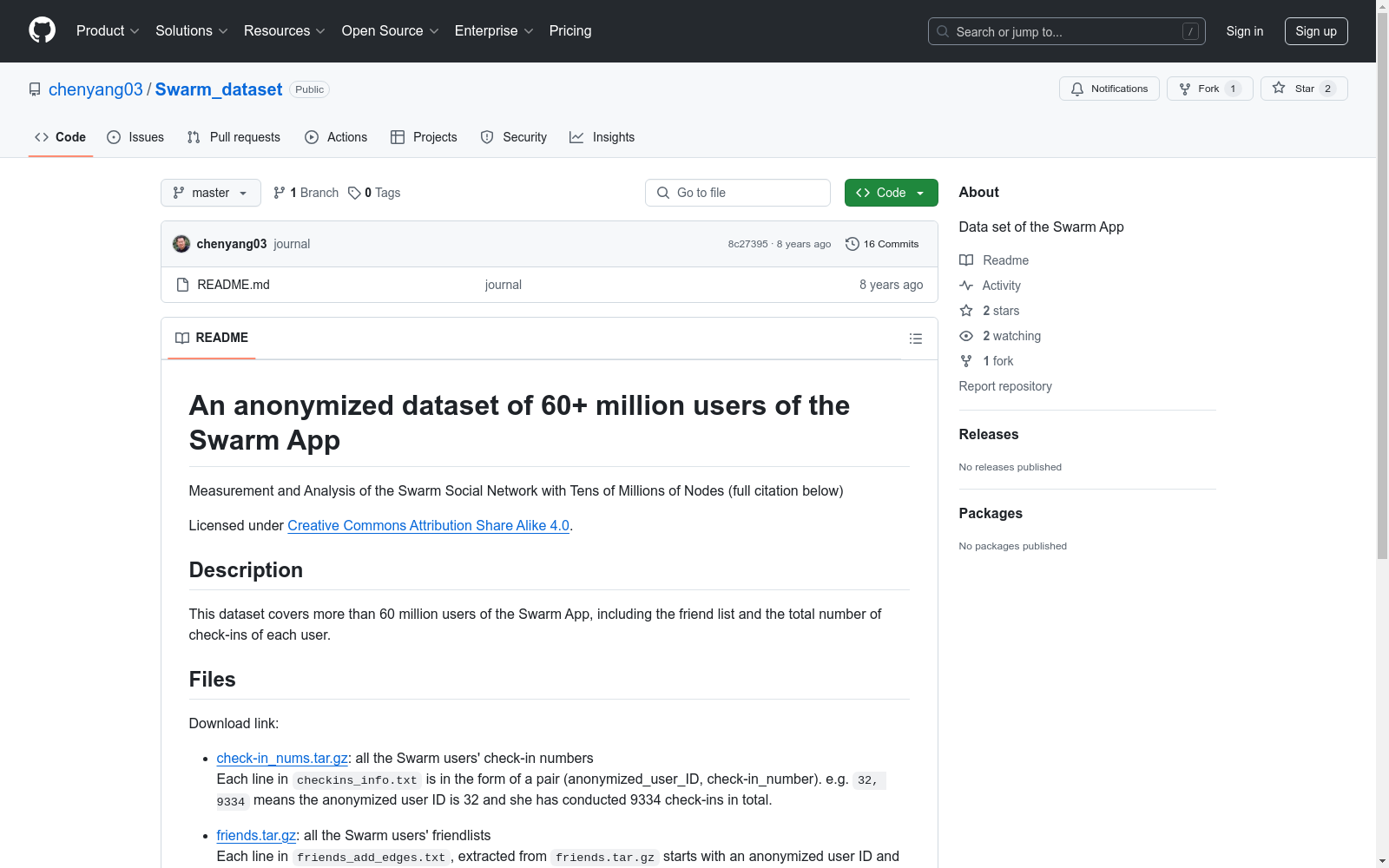Viewport: 1389px width, 868px height.
Task: Switch to the Issues tab
Action: [x=135, y=137]
